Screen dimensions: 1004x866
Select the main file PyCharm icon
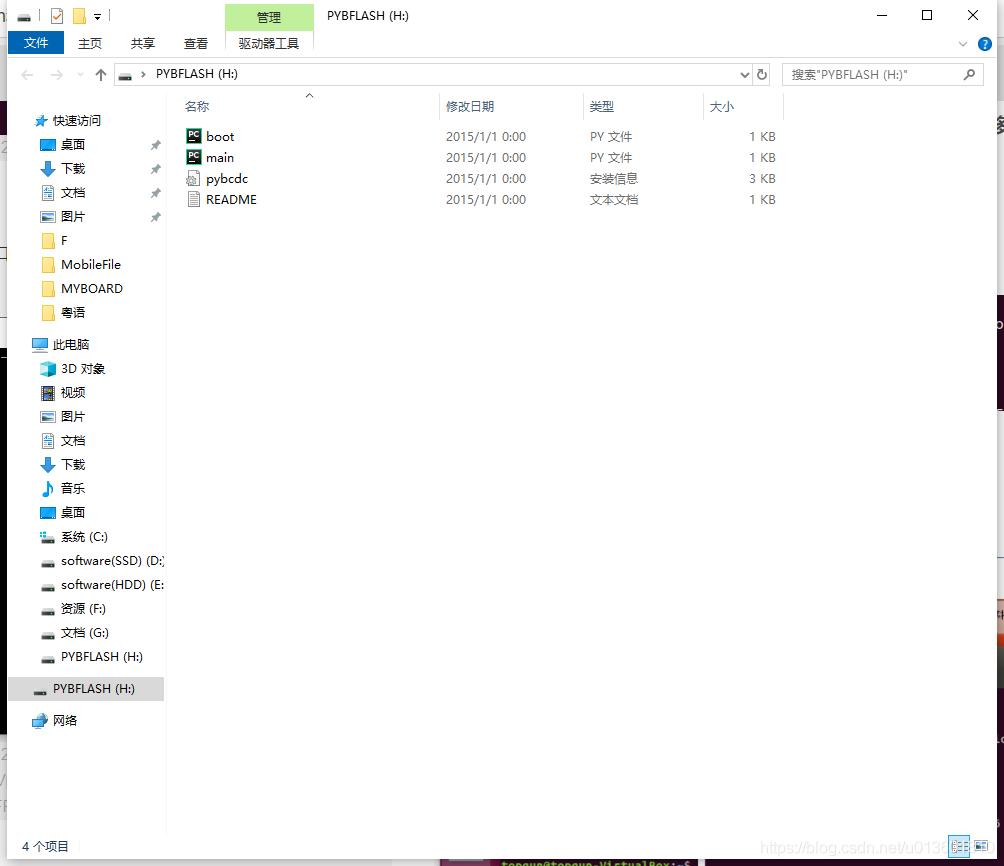click(x=194, y=157)
